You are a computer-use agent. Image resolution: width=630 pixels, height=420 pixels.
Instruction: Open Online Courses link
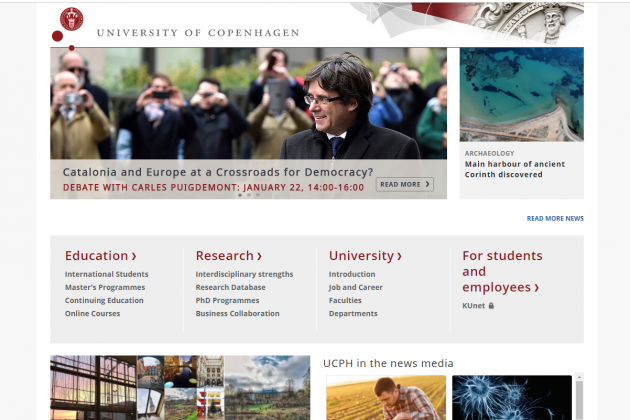(92, 313)
